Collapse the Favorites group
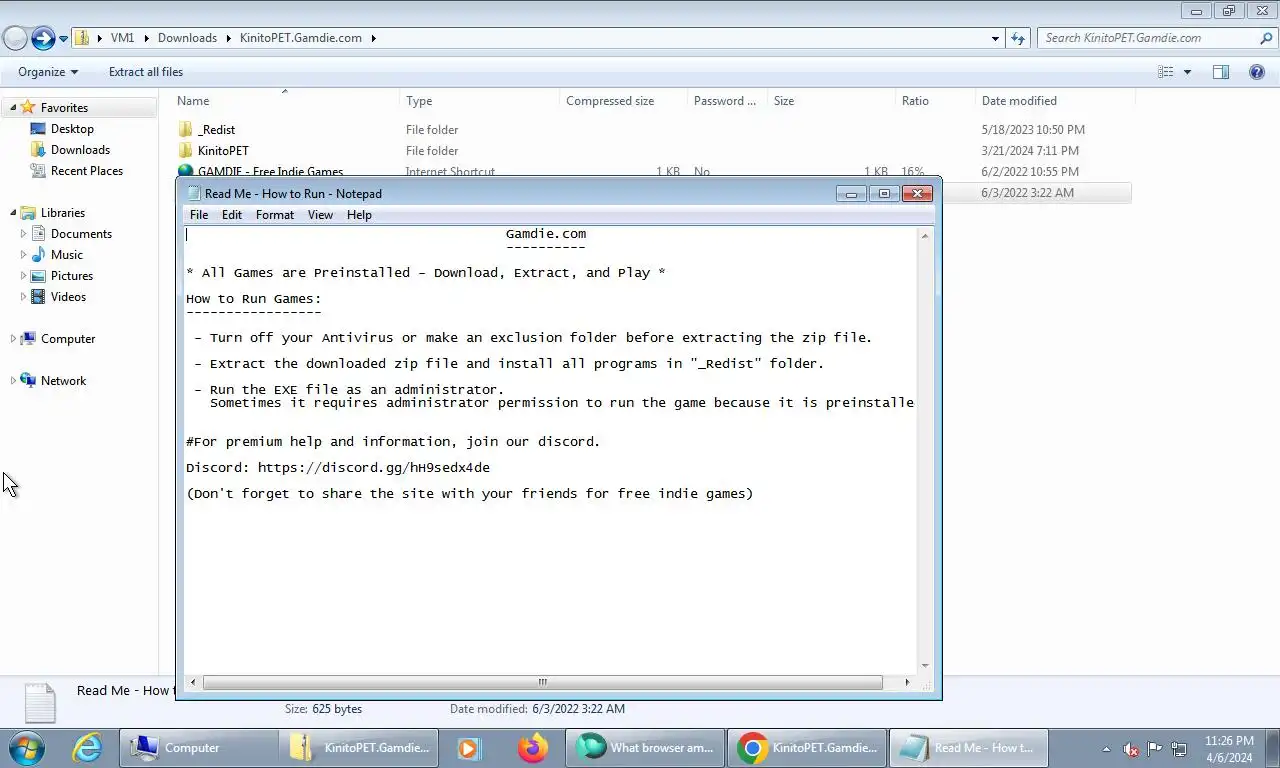 [x=13, y=108]
